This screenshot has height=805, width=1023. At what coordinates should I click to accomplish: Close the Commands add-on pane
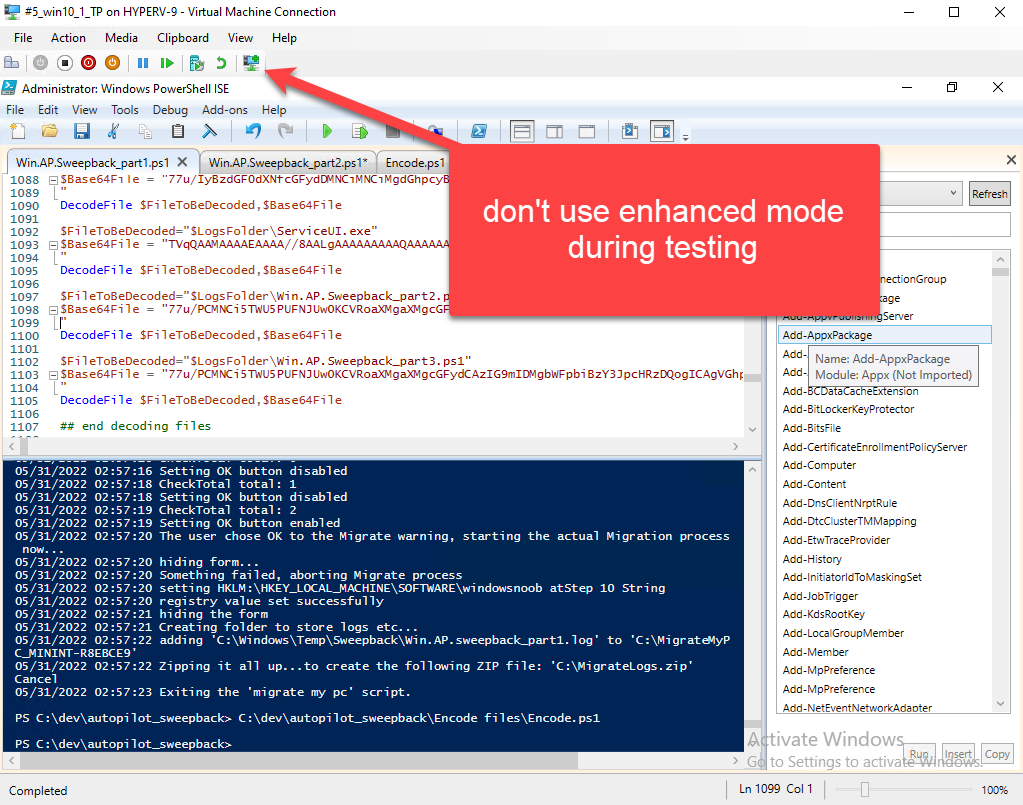(x=1011, y=160)
